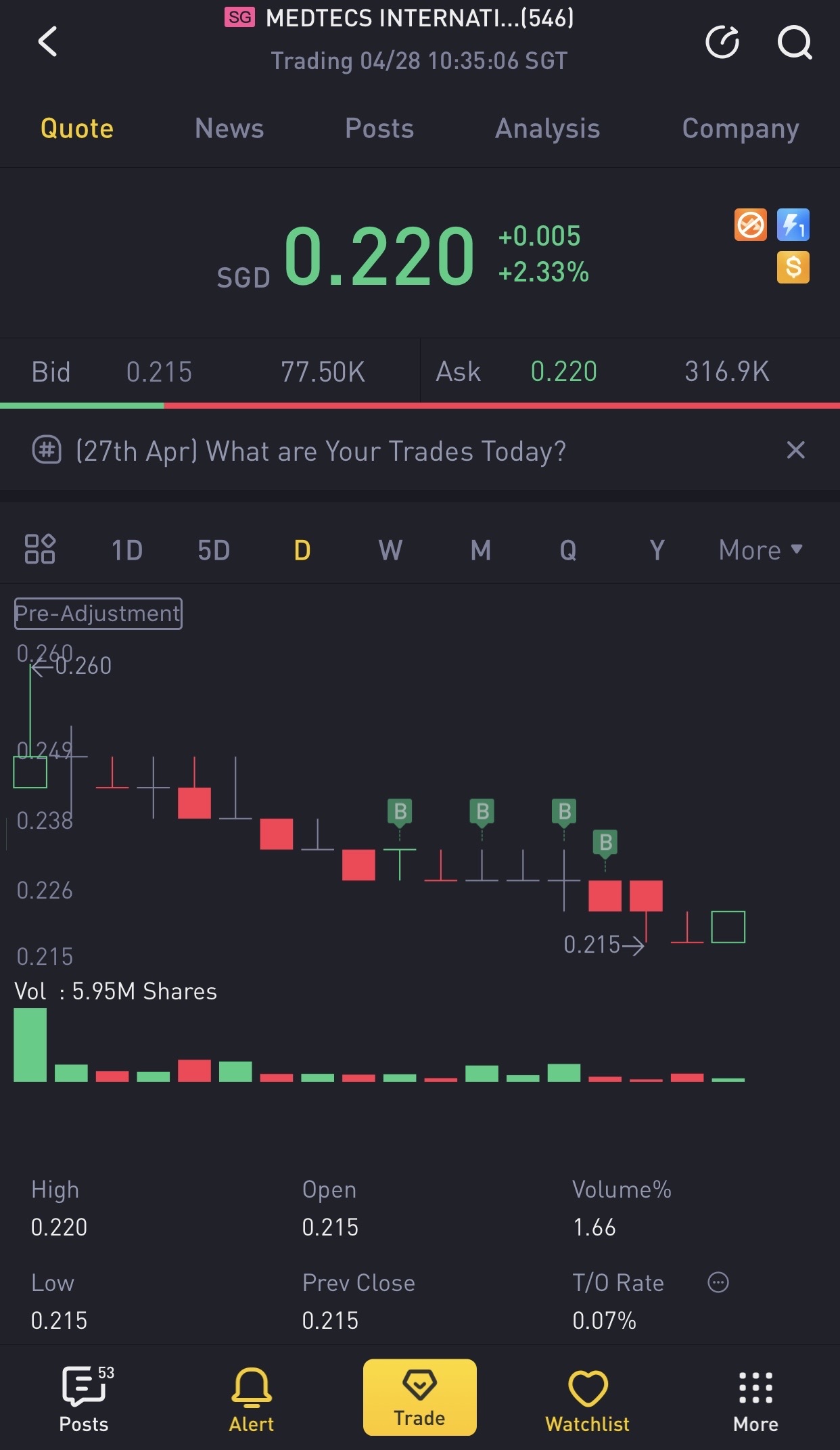Expand the More timeframe dropdown
The width and height of the screenshot is (840, 1450).
point(760,550)
